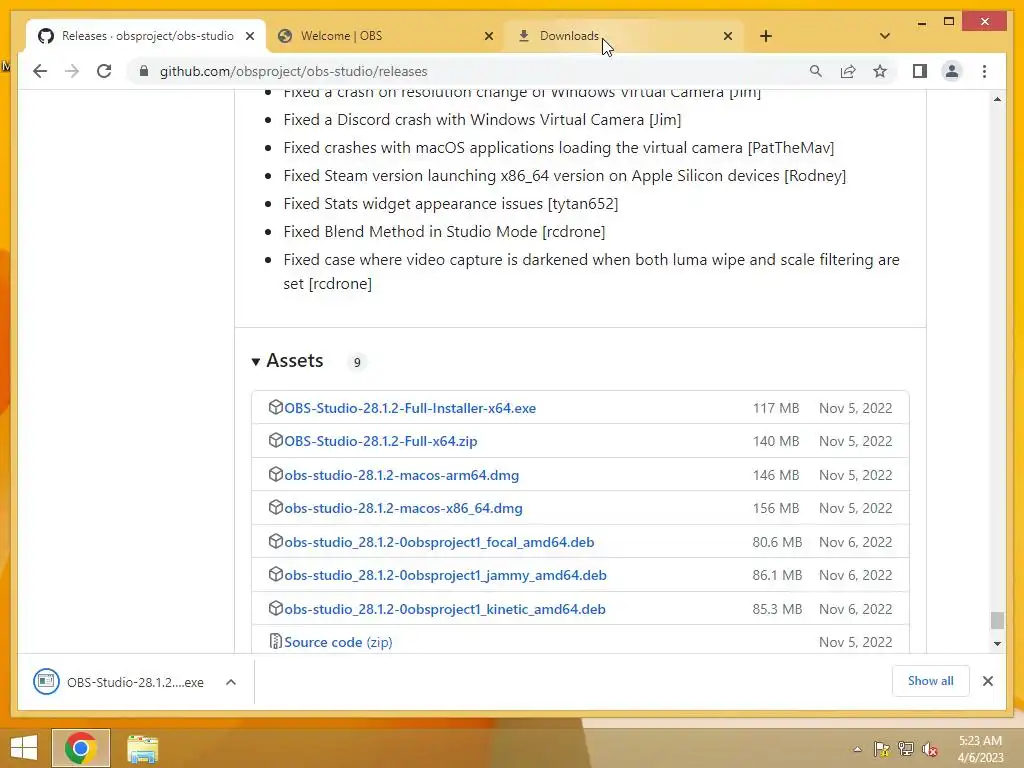Click the 117 MB size text

[776, 408]
